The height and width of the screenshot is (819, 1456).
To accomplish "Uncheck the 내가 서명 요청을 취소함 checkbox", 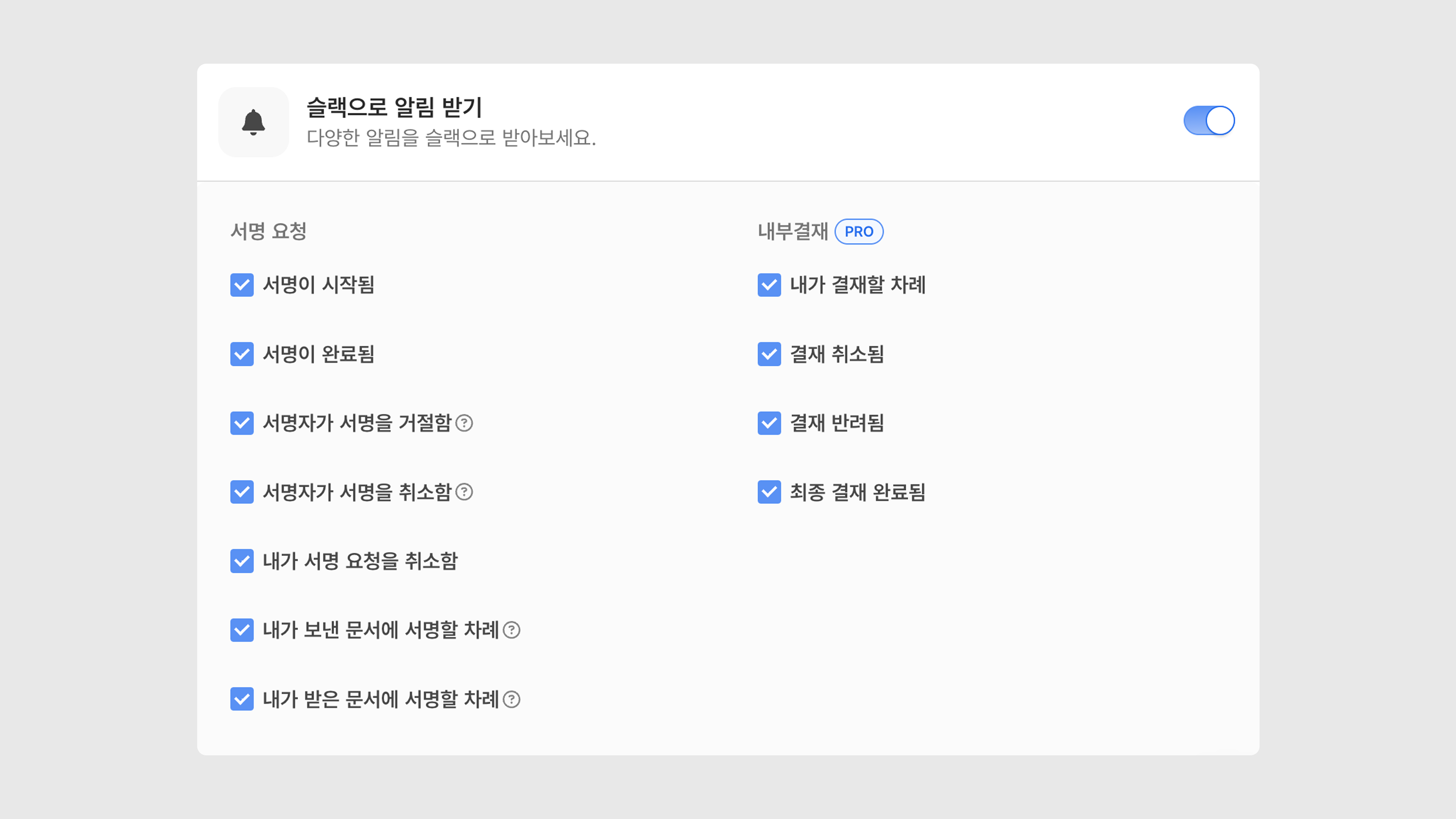I will [242, 561].
